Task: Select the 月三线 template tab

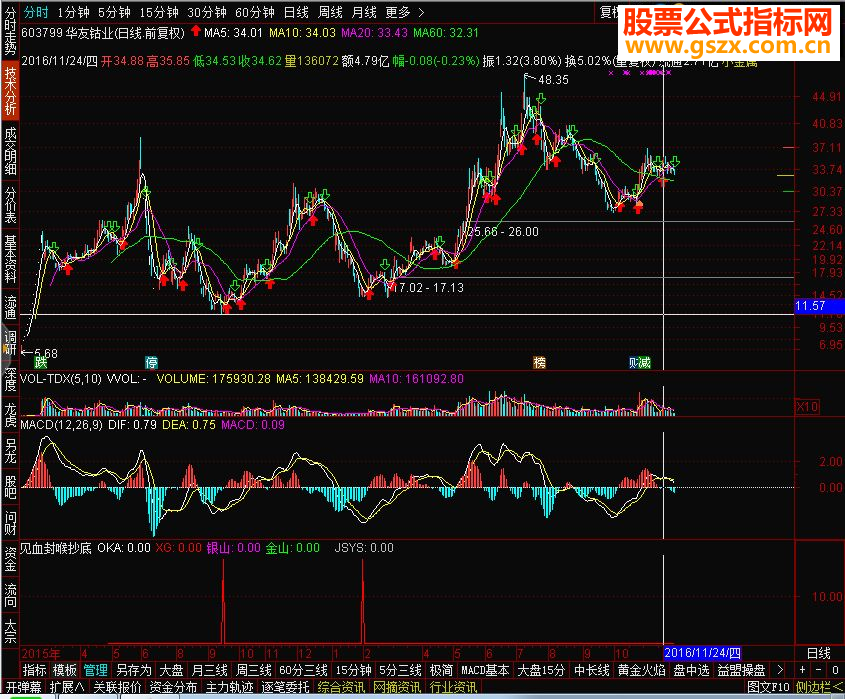Action: click(x=210, y=670)
